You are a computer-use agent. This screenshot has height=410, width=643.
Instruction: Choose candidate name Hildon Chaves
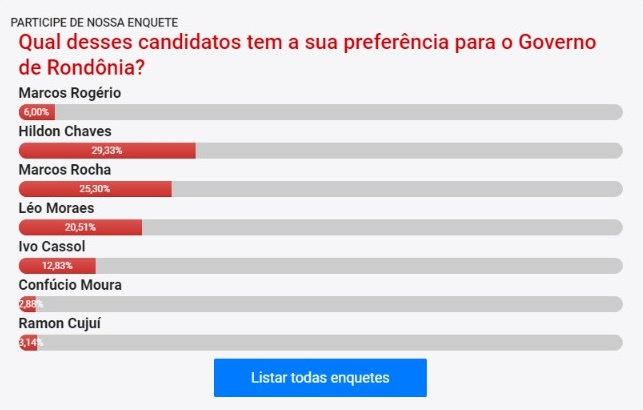pyautogui.click(x=65, y=131)
